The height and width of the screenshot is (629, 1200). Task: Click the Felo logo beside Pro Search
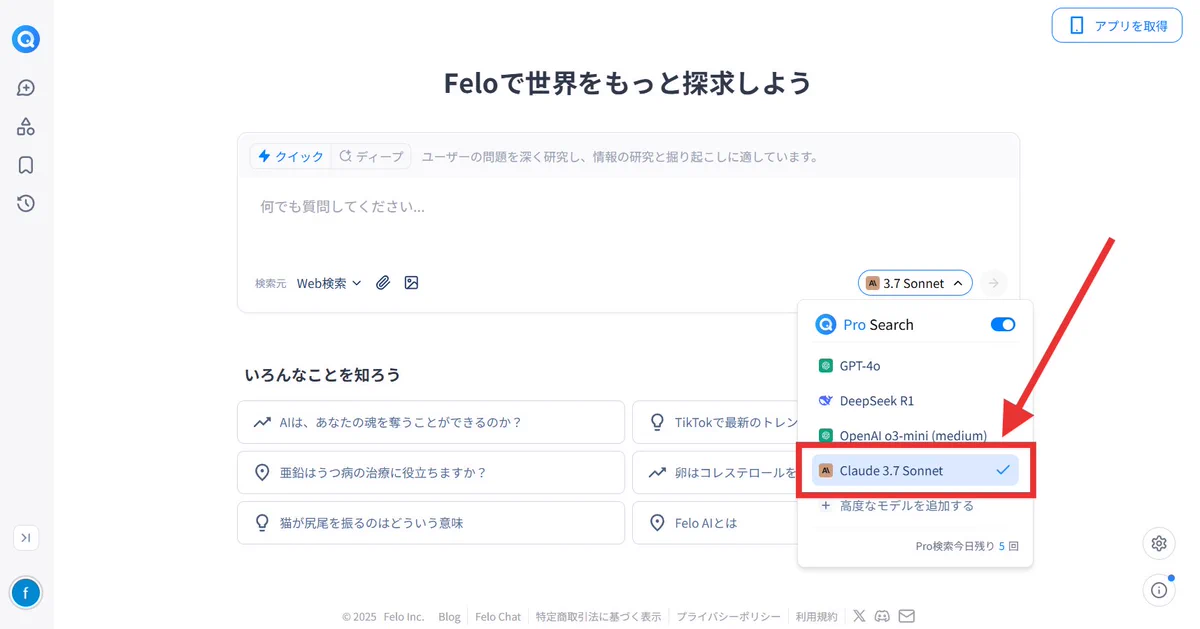click(826, 324)
